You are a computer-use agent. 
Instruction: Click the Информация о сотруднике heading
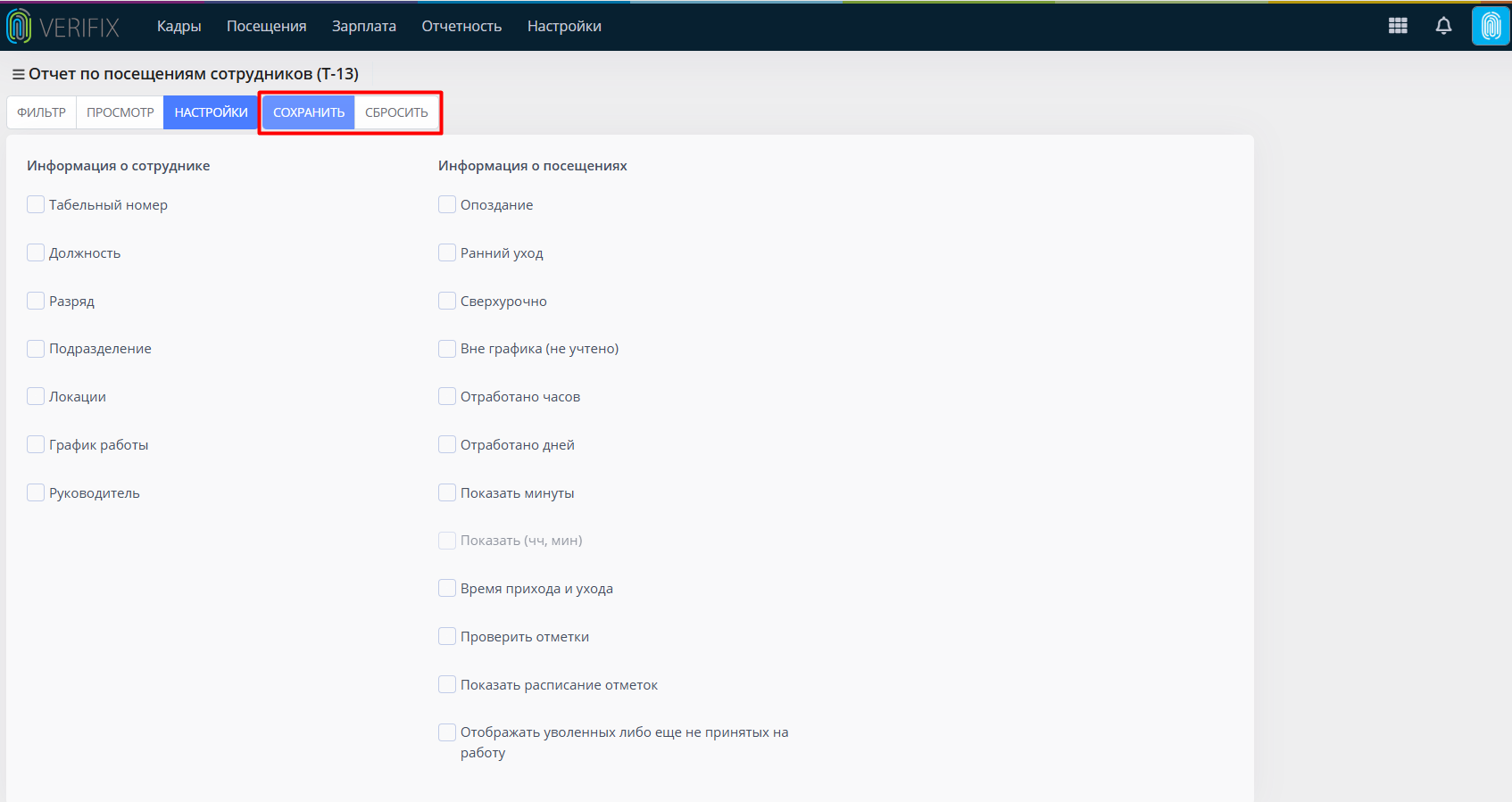tap(119, 166)
